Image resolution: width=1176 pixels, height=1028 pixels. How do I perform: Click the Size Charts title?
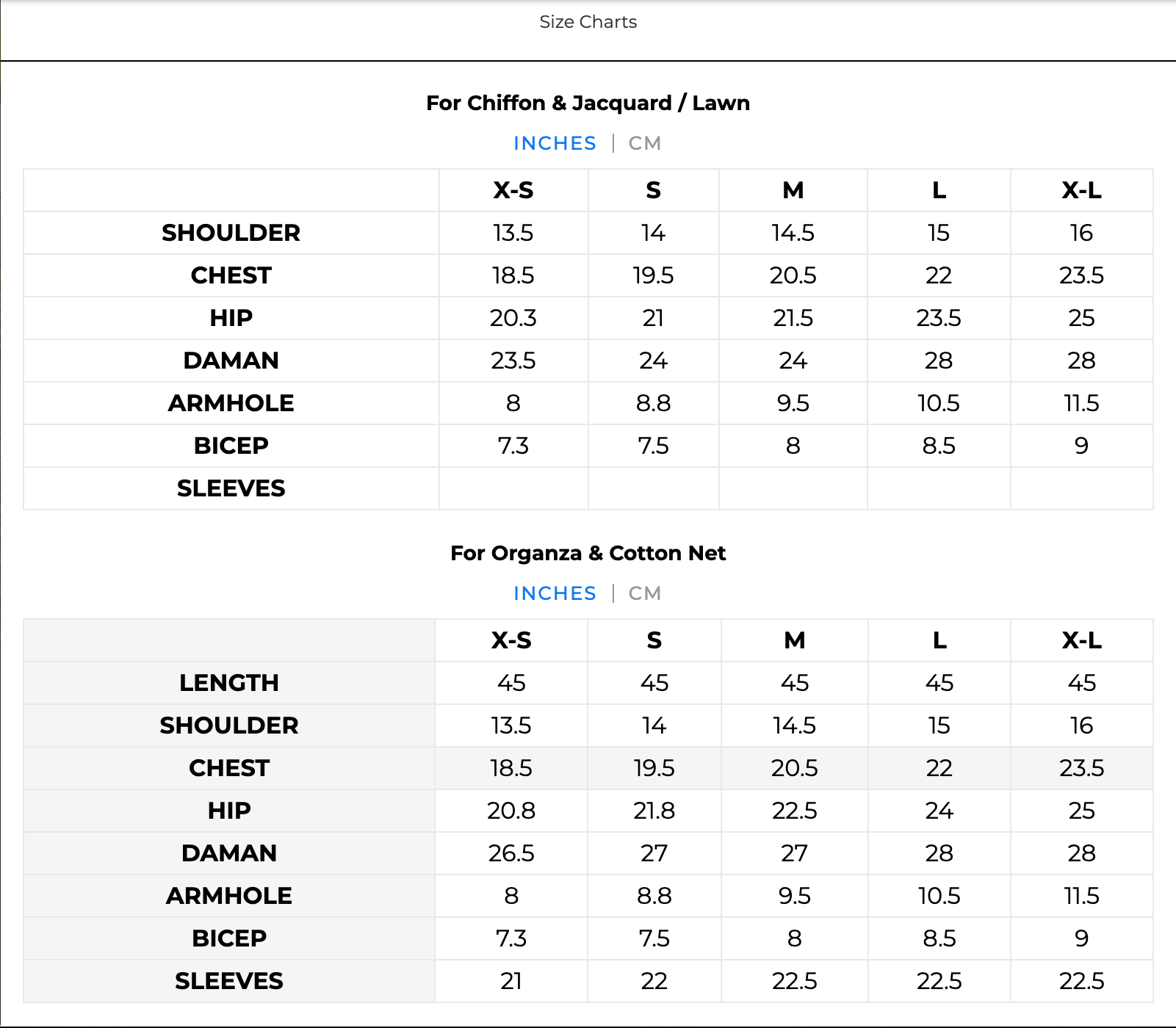pyautogui.click(x=588, y=22)
